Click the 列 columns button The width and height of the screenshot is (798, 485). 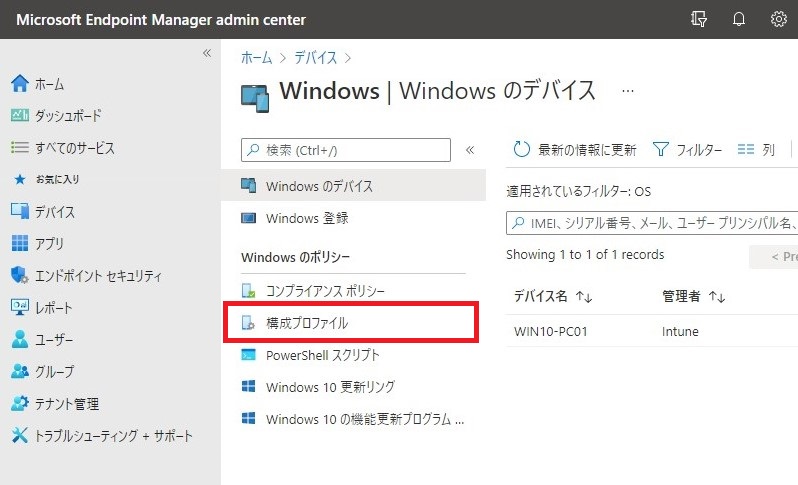click(x=756, y=149)
